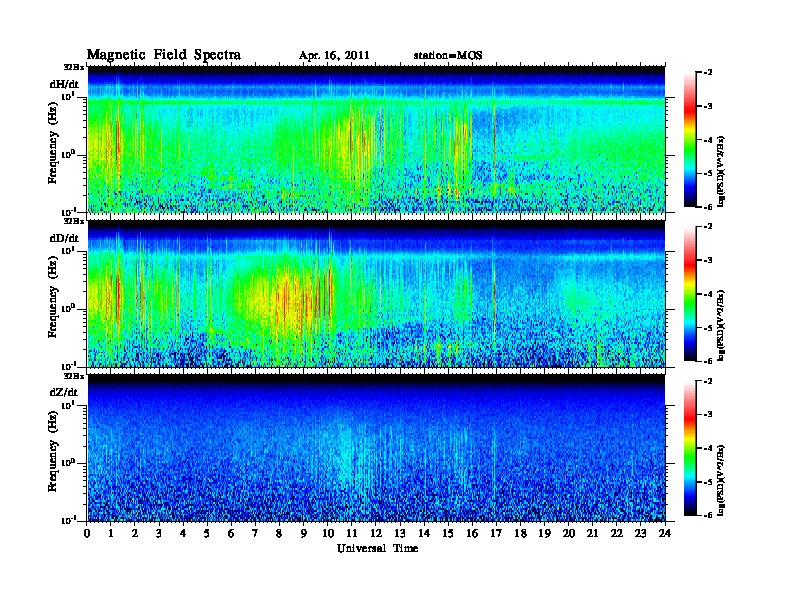792x612 pixels.
Task: Click the log(PSD) label beside the dD/dt color bar
Action: pos(722,326)
